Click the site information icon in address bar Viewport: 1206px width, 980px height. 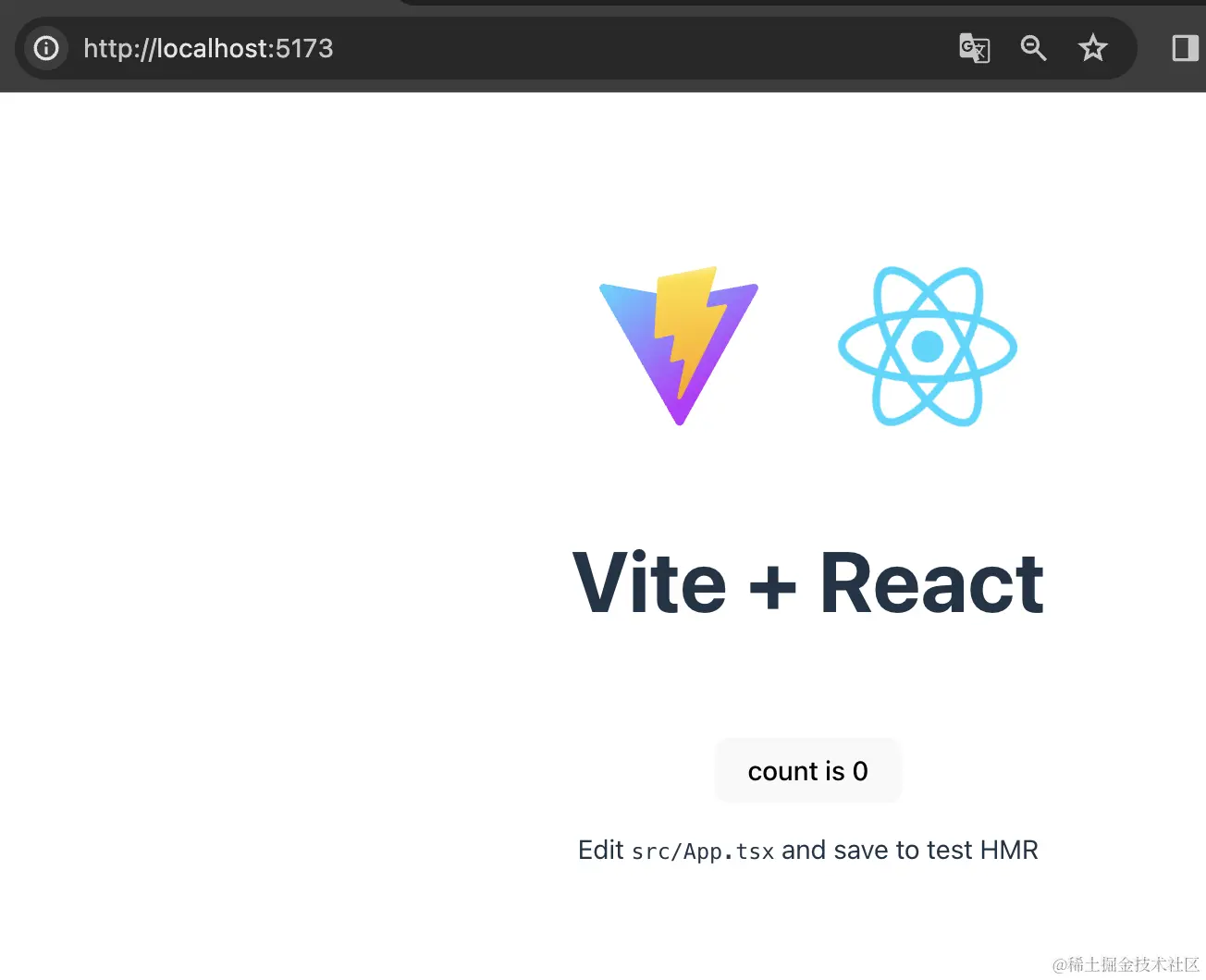(x=46, y=48)
